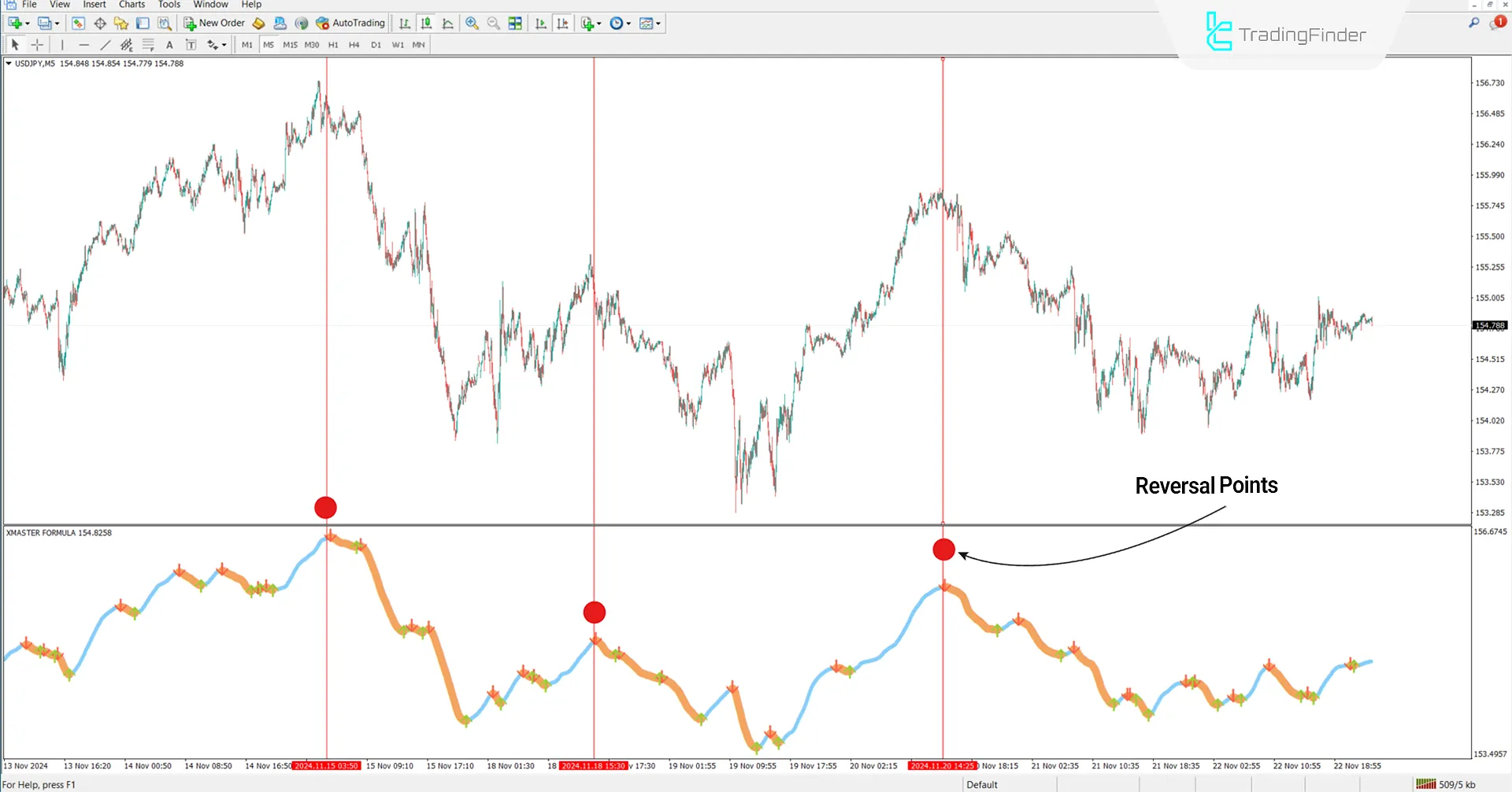Open the Charts menu

click(132, 5)
